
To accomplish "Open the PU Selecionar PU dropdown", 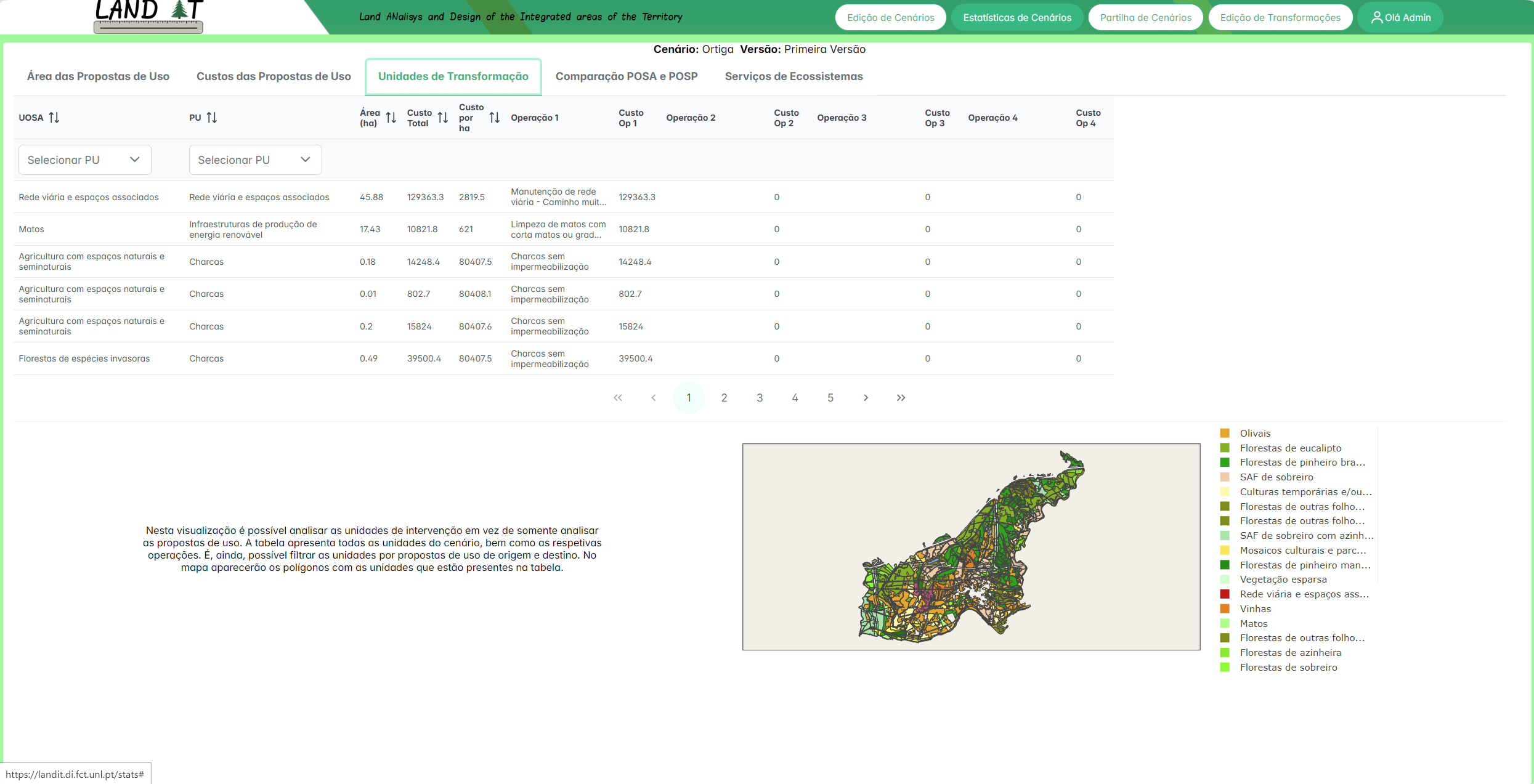I will coord(255,160).
